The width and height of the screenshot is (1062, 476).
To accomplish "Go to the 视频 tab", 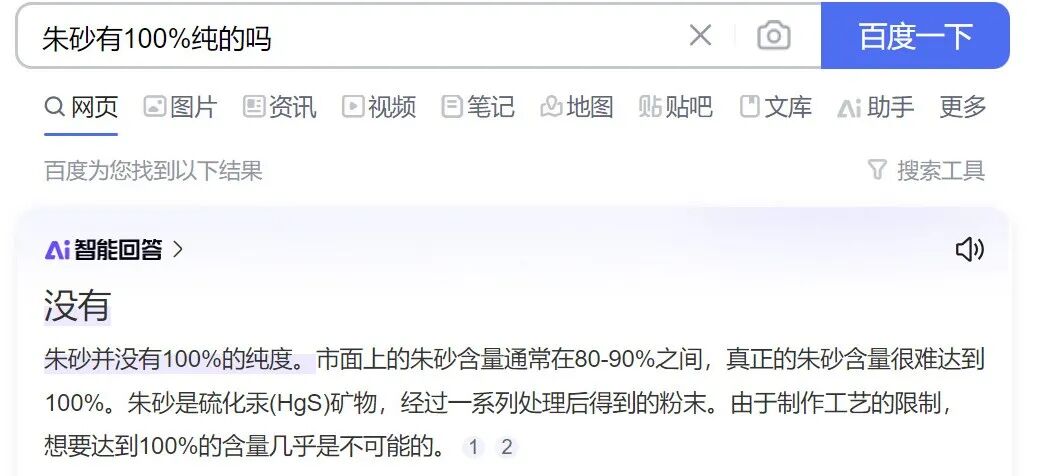I will click(379, 107).
